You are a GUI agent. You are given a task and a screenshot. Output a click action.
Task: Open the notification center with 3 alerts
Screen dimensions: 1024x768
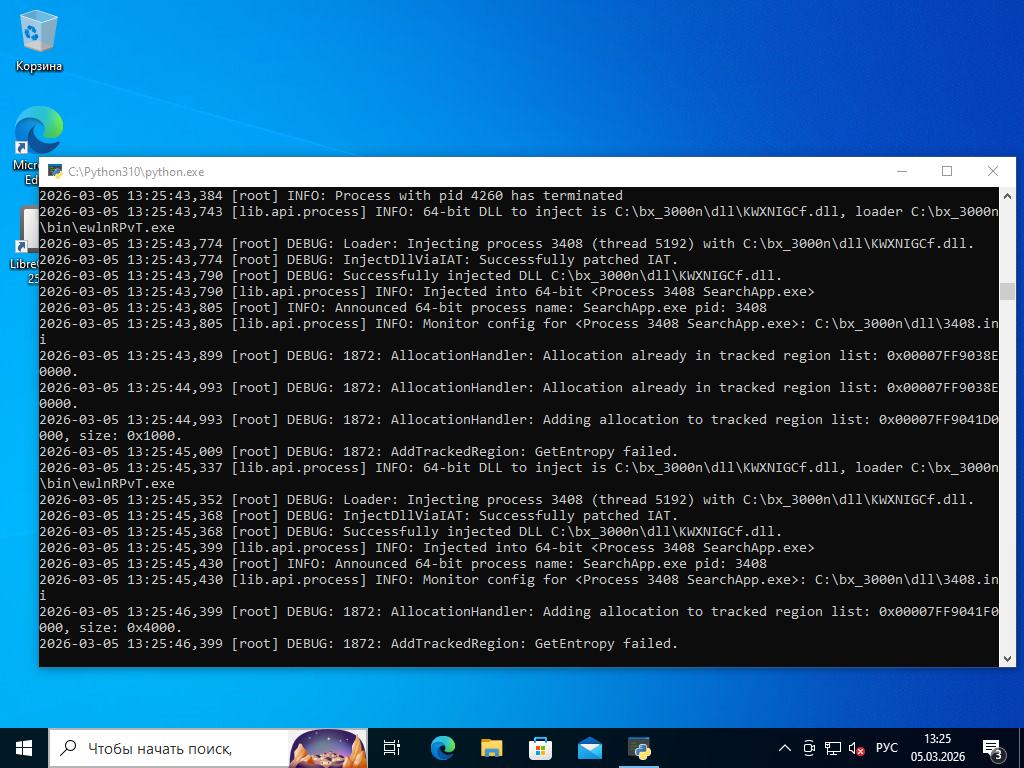click(x=993, y=748)
